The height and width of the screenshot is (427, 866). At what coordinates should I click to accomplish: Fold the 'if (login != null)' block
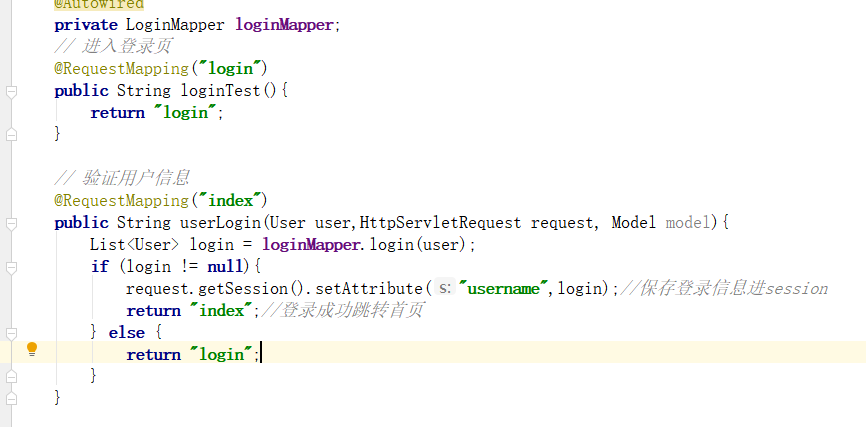[11, 268]
